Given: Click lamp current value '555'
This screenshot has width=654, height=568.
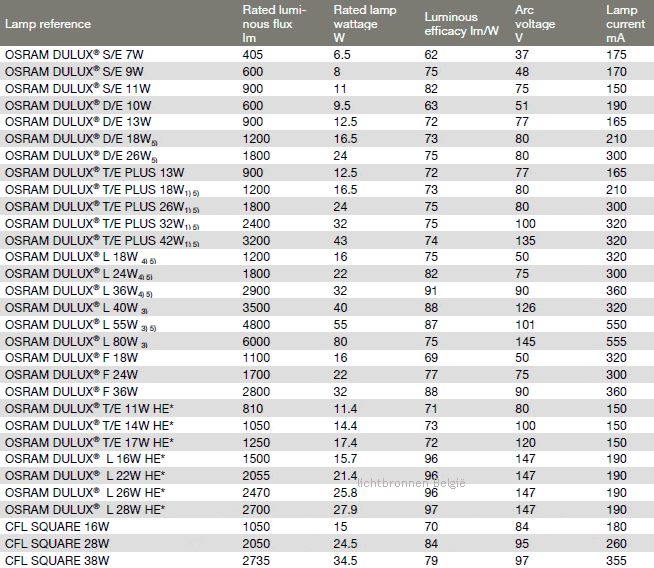Looking at the screenshot, I should point(616,342).
